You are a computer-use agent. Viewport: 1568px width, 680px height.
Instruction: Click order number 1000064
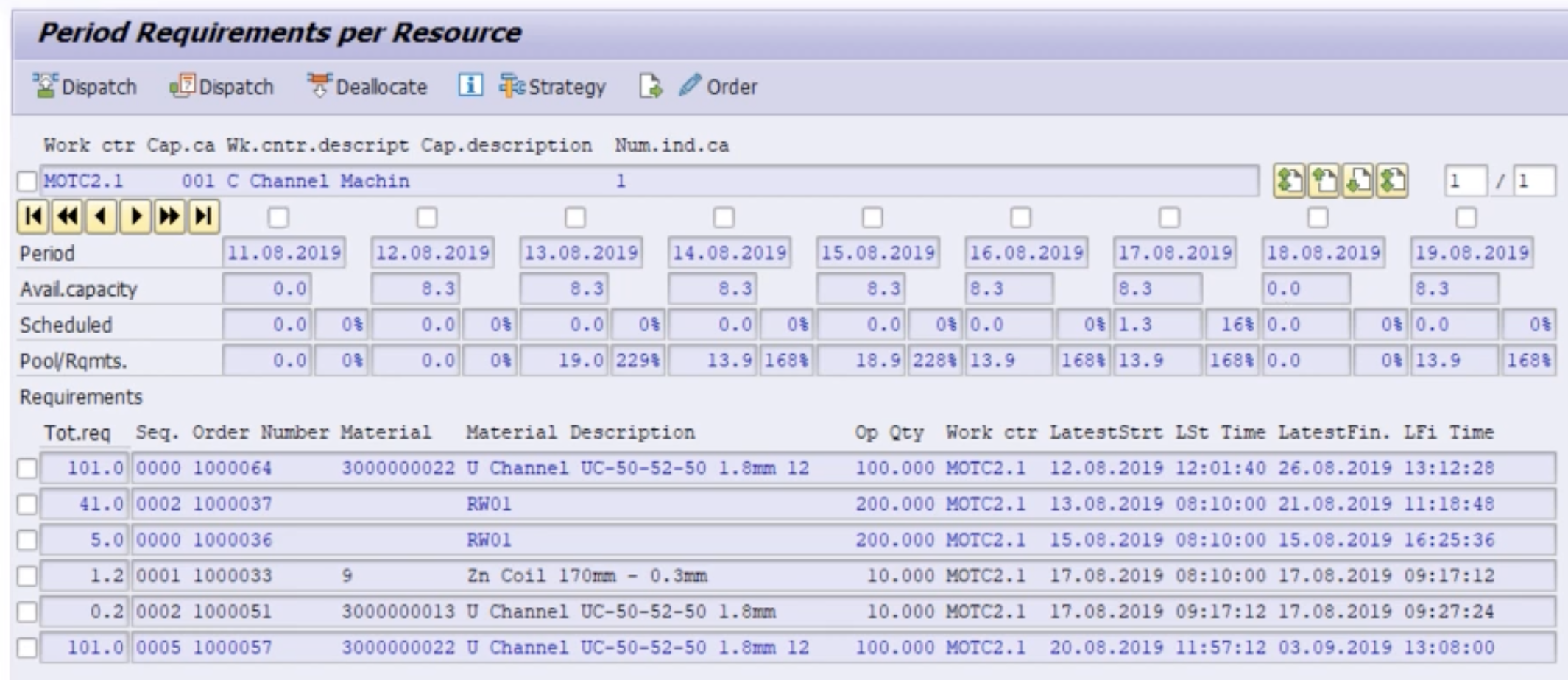pyautogui.click(x=232, y=468)
